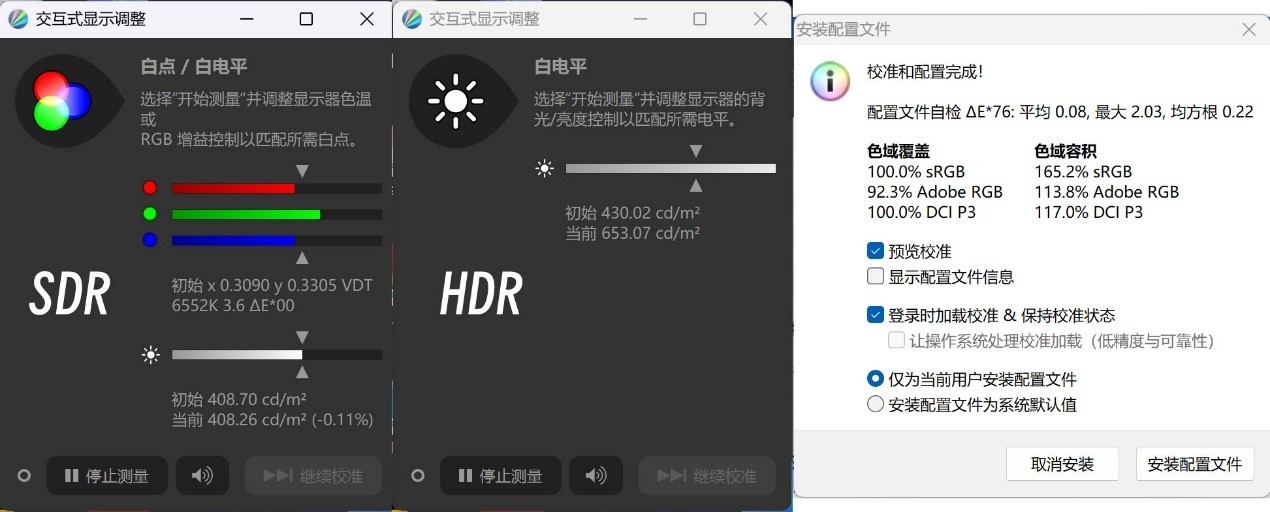Click the red channel indicator dot
Screen dimensions: 1270x512
point(150,187)
